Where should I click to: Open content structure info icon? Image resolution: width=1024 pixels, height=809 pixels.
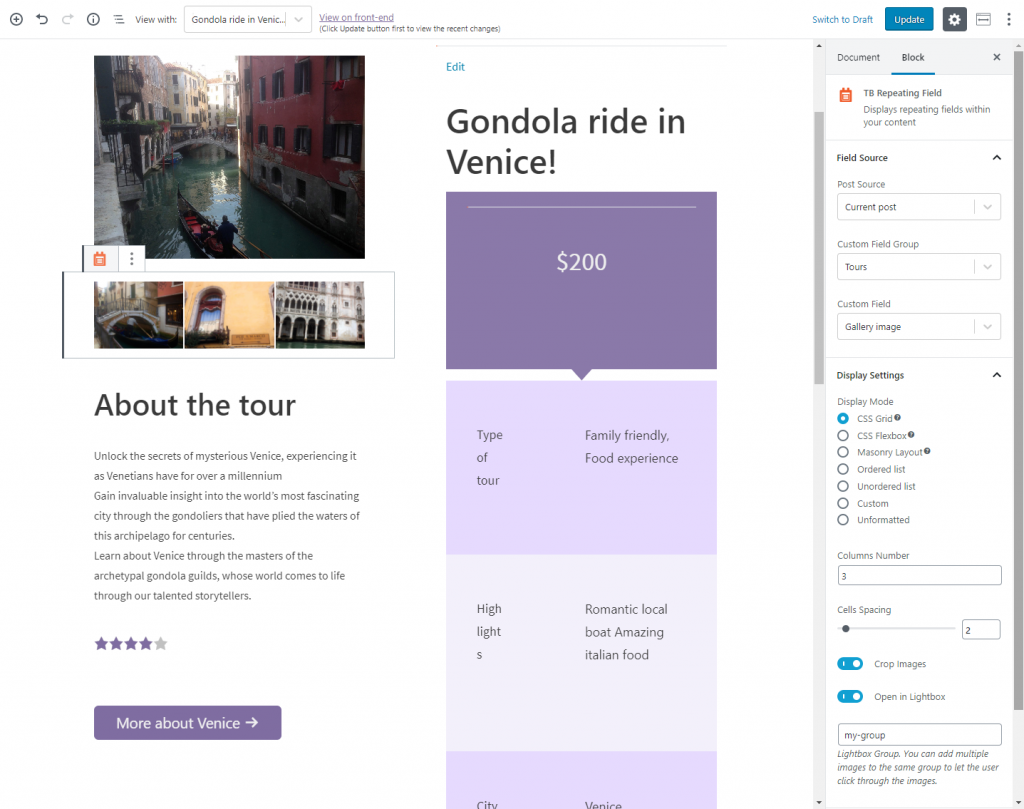93,20
